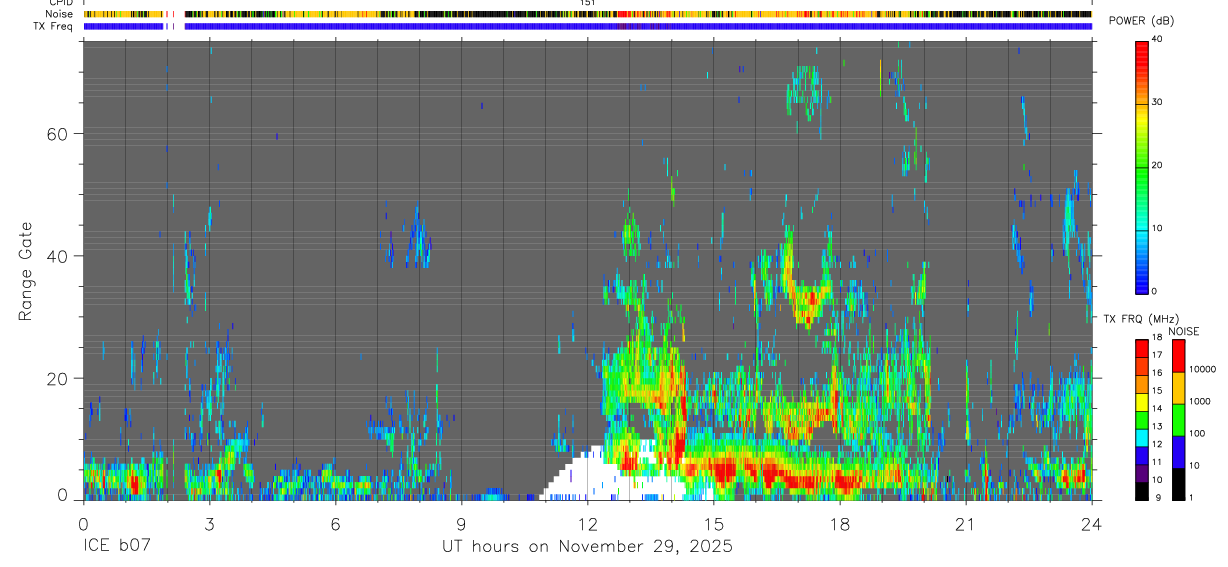Click the '40' label on the POWER scale
1228x567 pixels.
point(1159,40)
